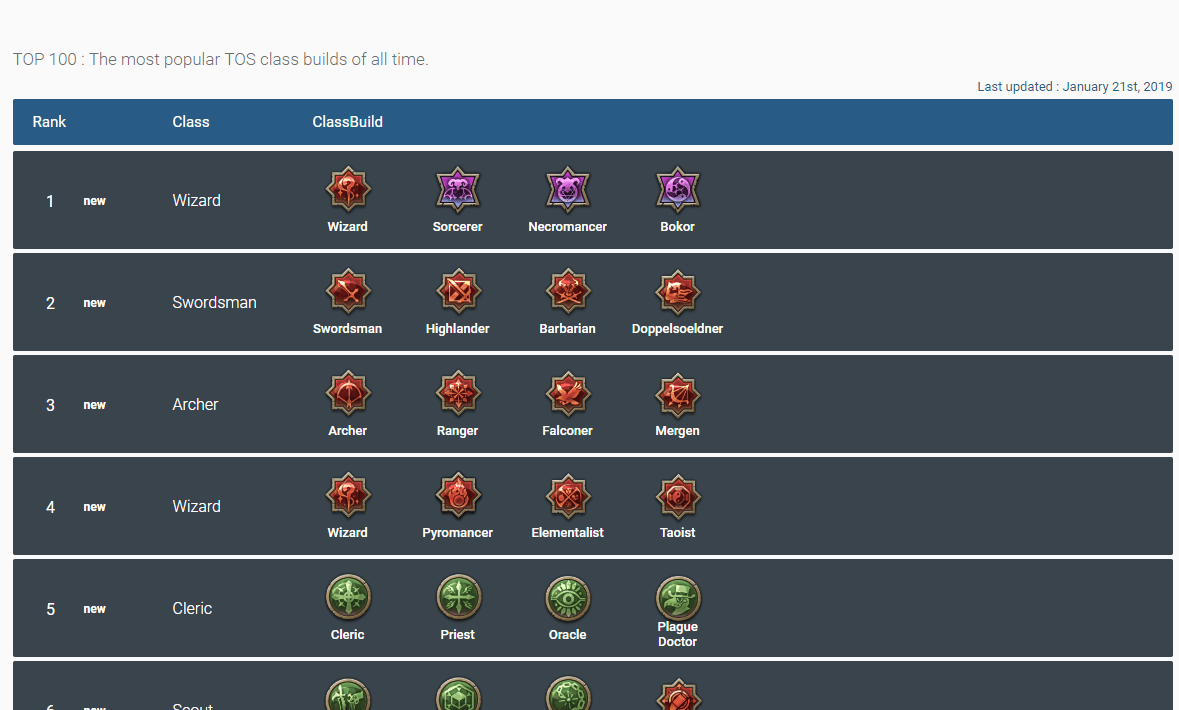
Task: Open the Barbarian class icon
Action: click(x=567, y=291)
